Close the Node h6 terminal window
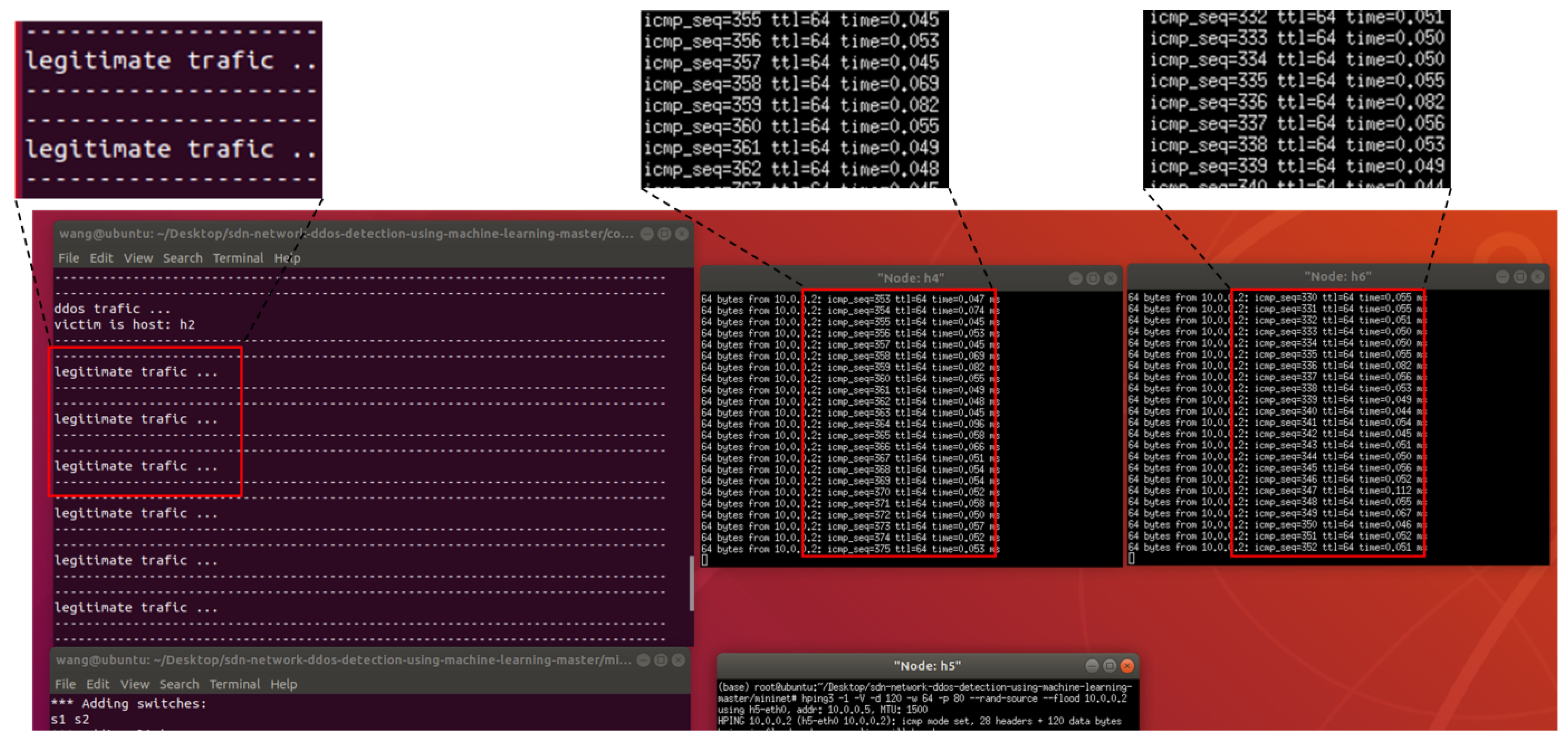The width and height of the screenshot is (1568, 742). tap(1537, 277)
